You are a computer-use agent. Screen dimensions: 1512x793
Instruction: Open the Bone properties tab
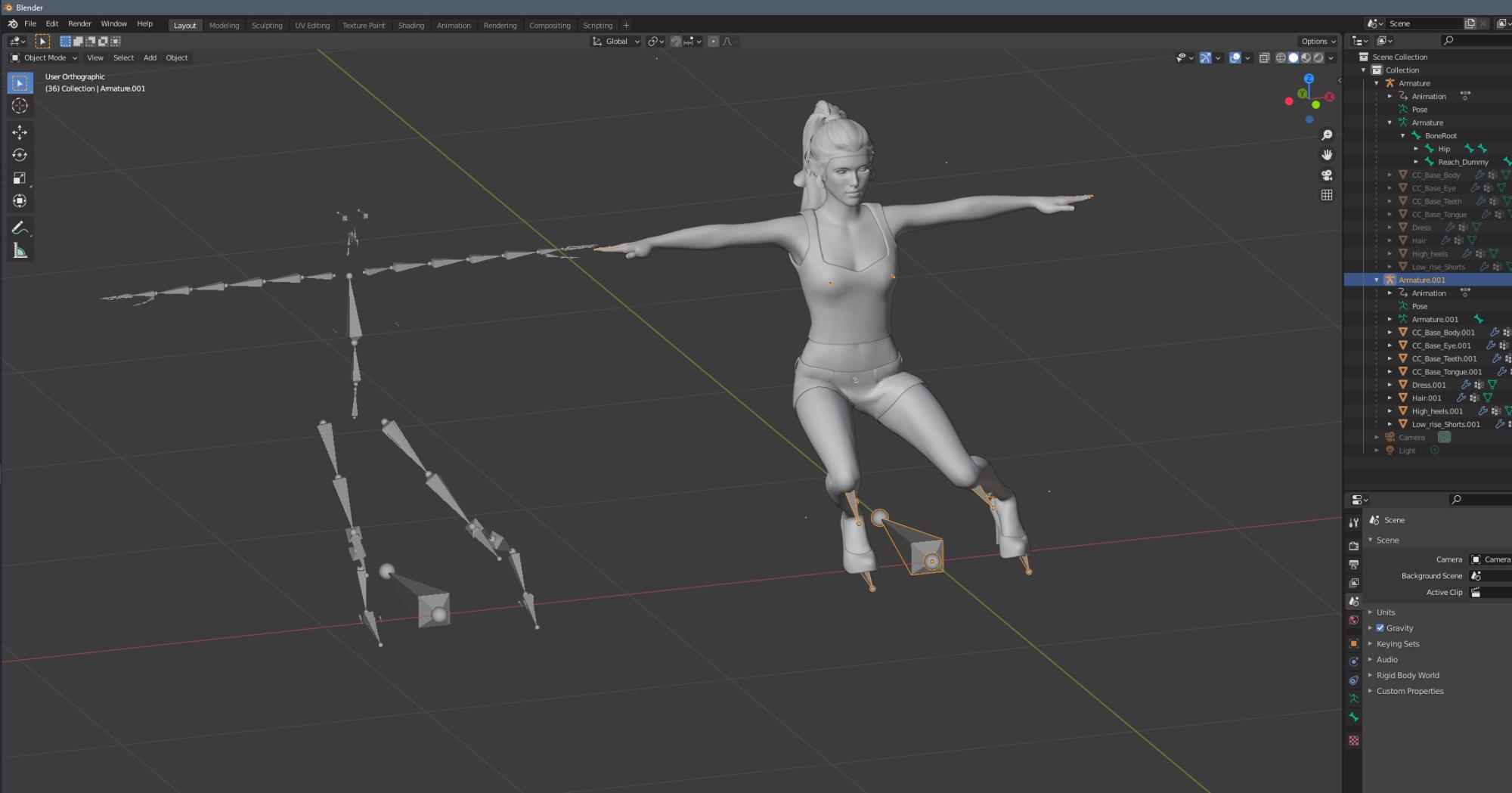click(x=1354, y=717)
